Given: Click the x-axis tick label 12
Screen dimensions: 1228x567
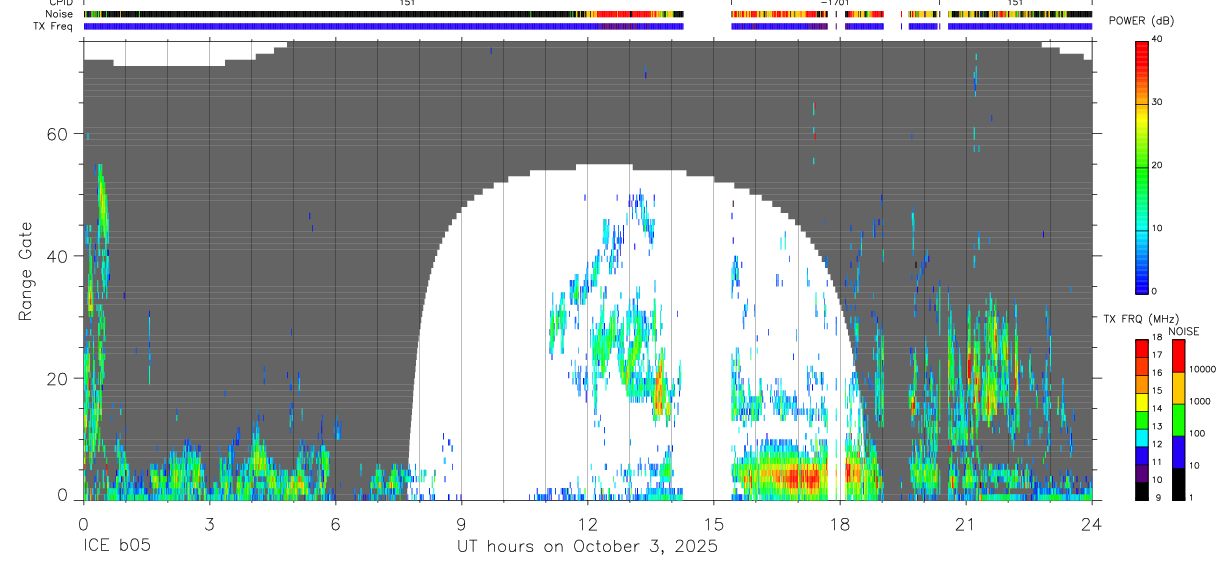Looking at the screenshot, I should point(588,523).
